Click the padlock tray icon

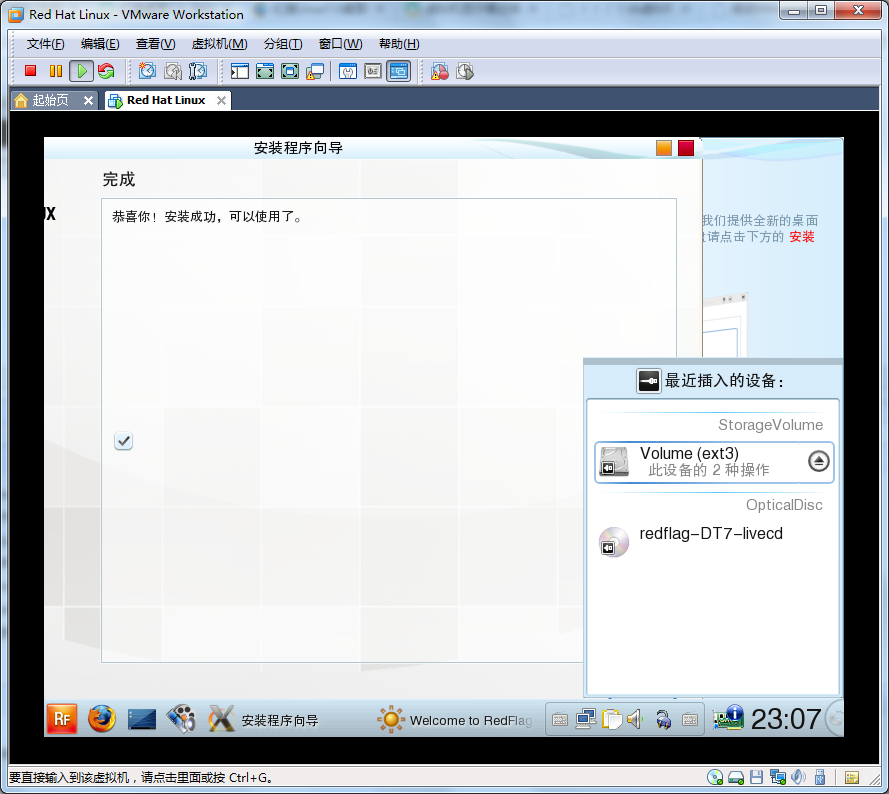tap(663, 719)
